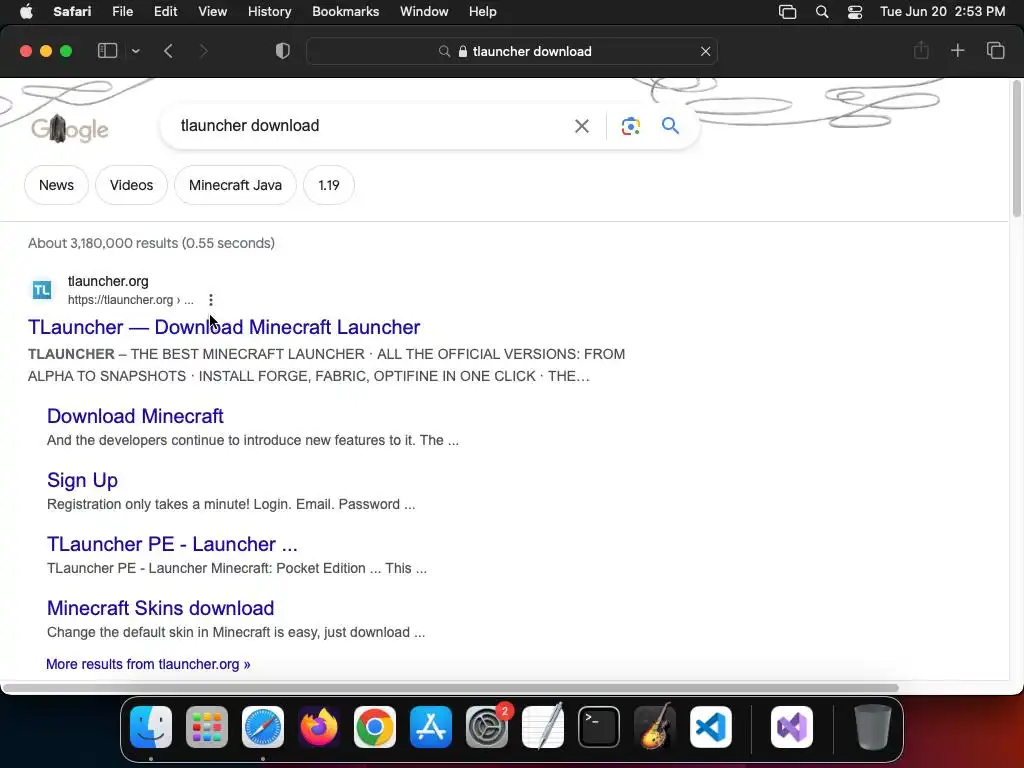Open the Apple menu
Image resolution: width=1024 pixels, height=768 pixels.
click(26, 12)
